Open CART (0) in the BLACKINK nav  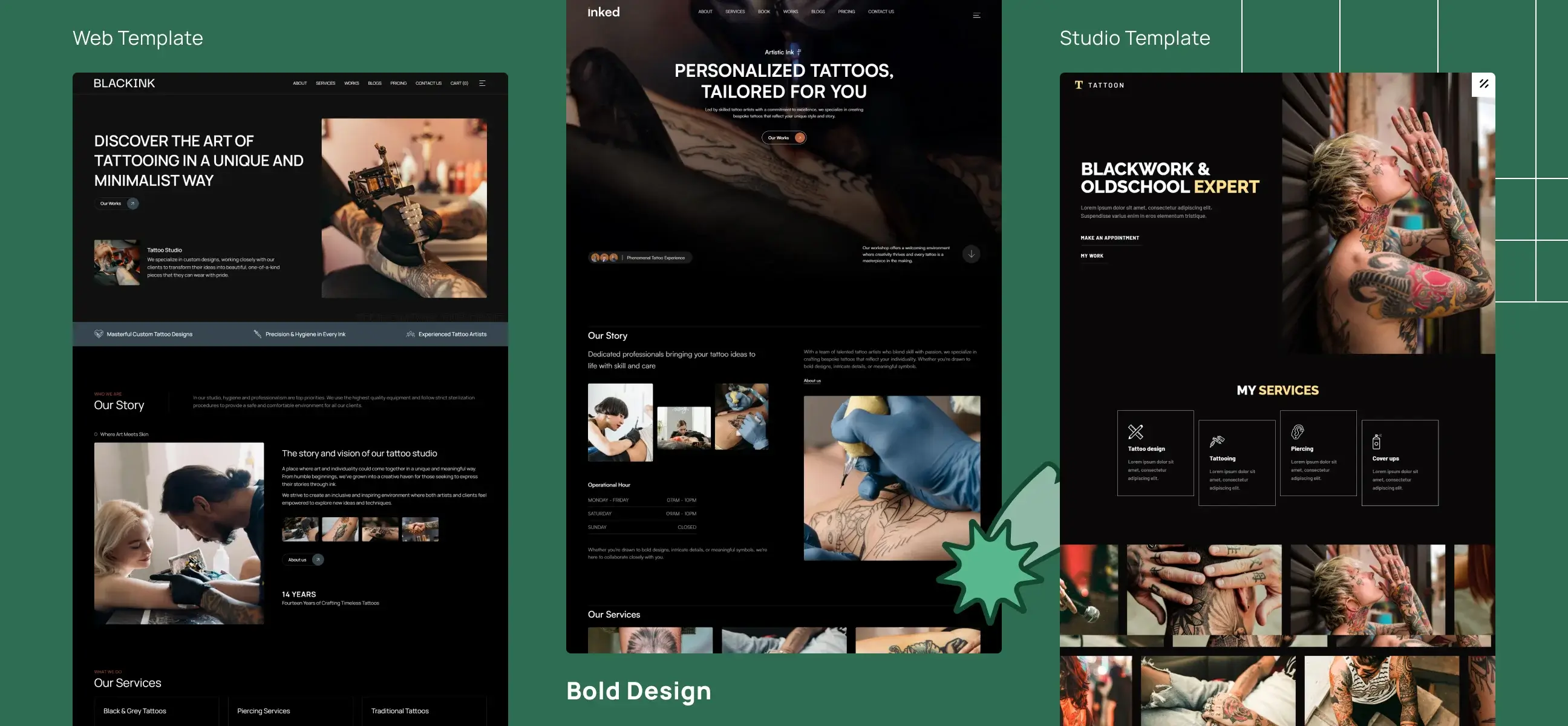pyautogui.click(x=459, y=83)
